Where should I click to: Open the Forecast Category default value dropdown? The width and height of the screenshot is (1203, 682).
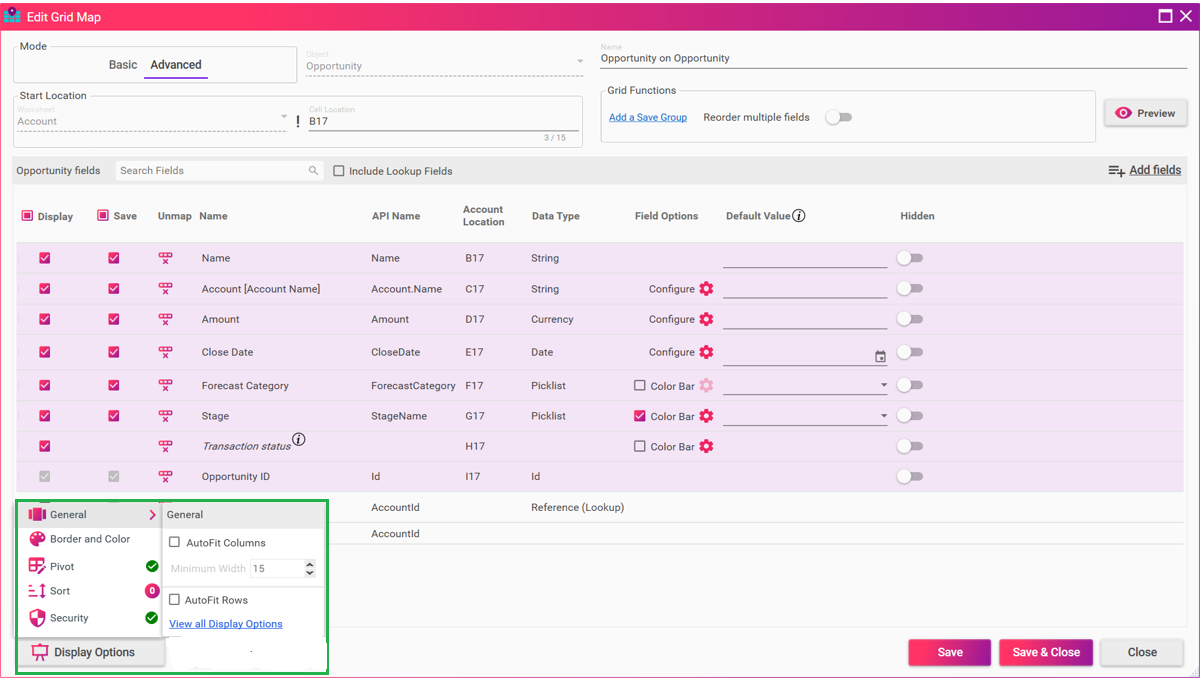pos(883,386)
